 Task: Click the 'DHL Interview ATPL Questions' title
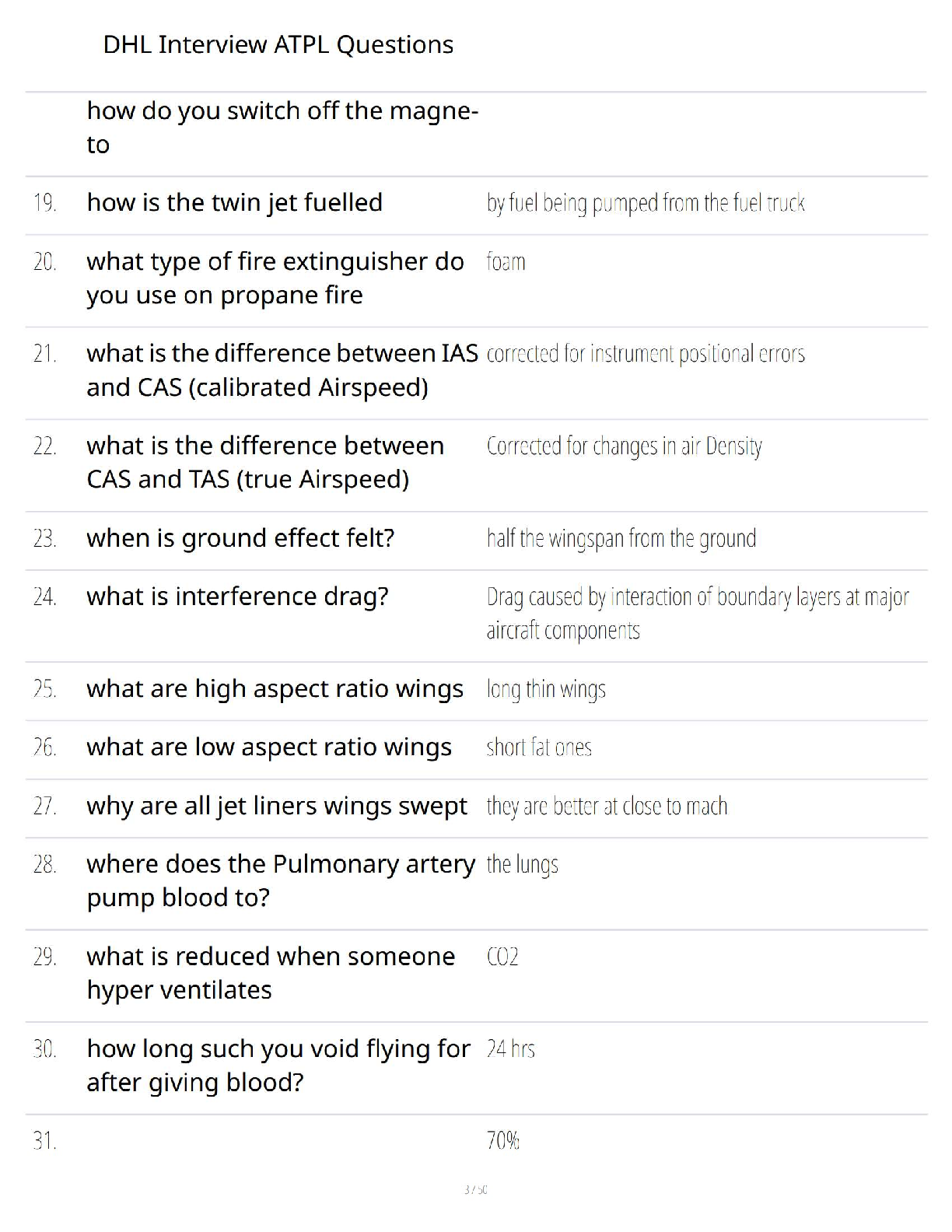[x=278, y=45]
